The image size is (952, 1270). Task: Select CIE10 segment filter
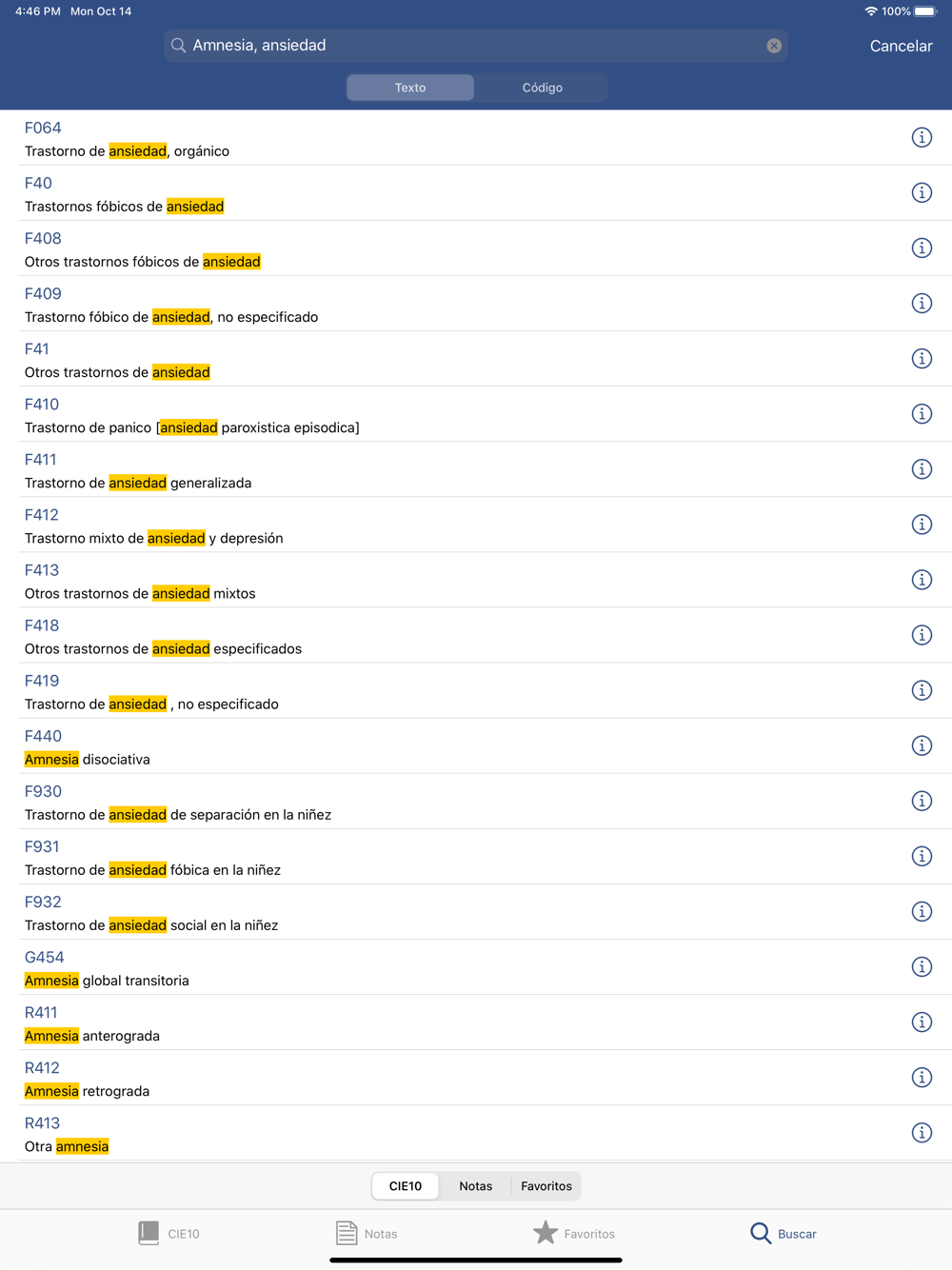[x=406, y=1186]
